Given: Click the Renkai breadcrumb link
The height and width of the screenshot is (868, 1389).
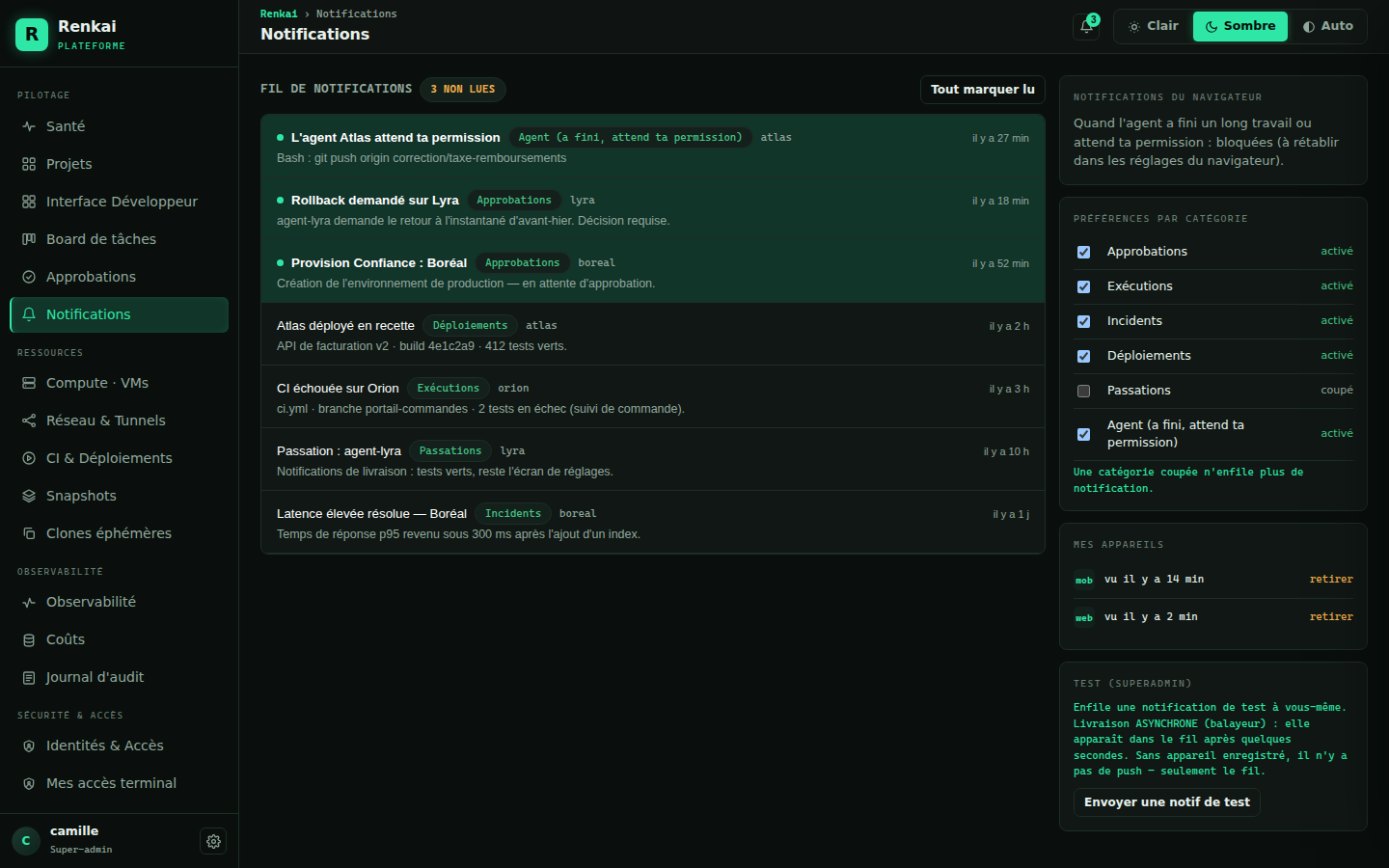Looking at the screenshot, I should (279, 14).
